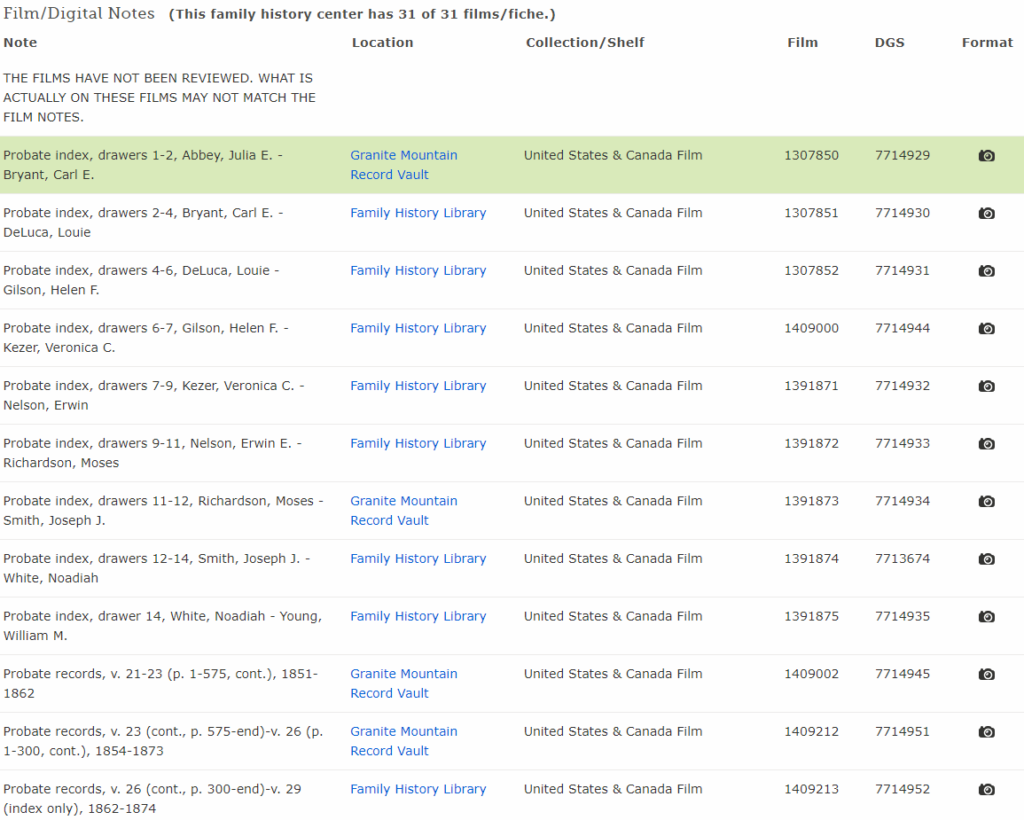The image size is (1024, 820).
Task: Select note 'Probate index, drawer 14, White, Noadiah'
Action: coord(163,625)
